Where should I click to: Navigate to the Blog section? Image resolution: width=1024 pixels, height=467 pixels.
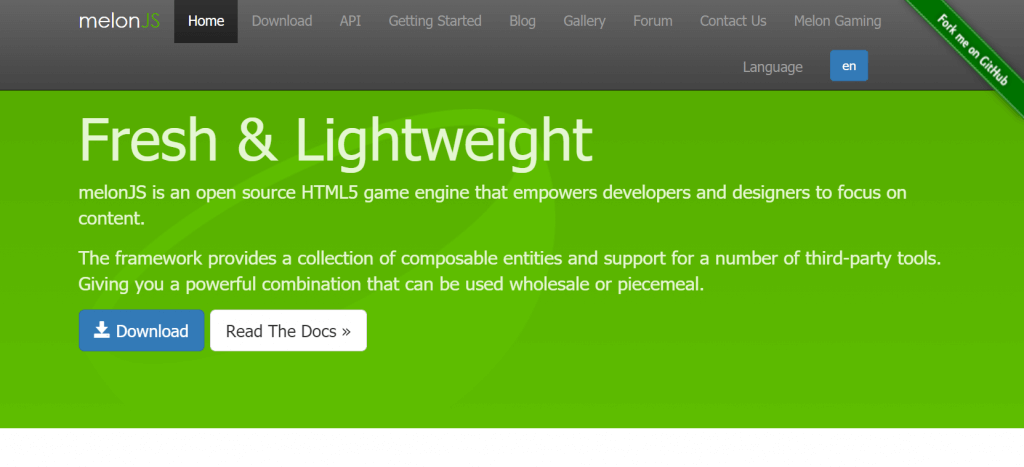click(522, 21)
